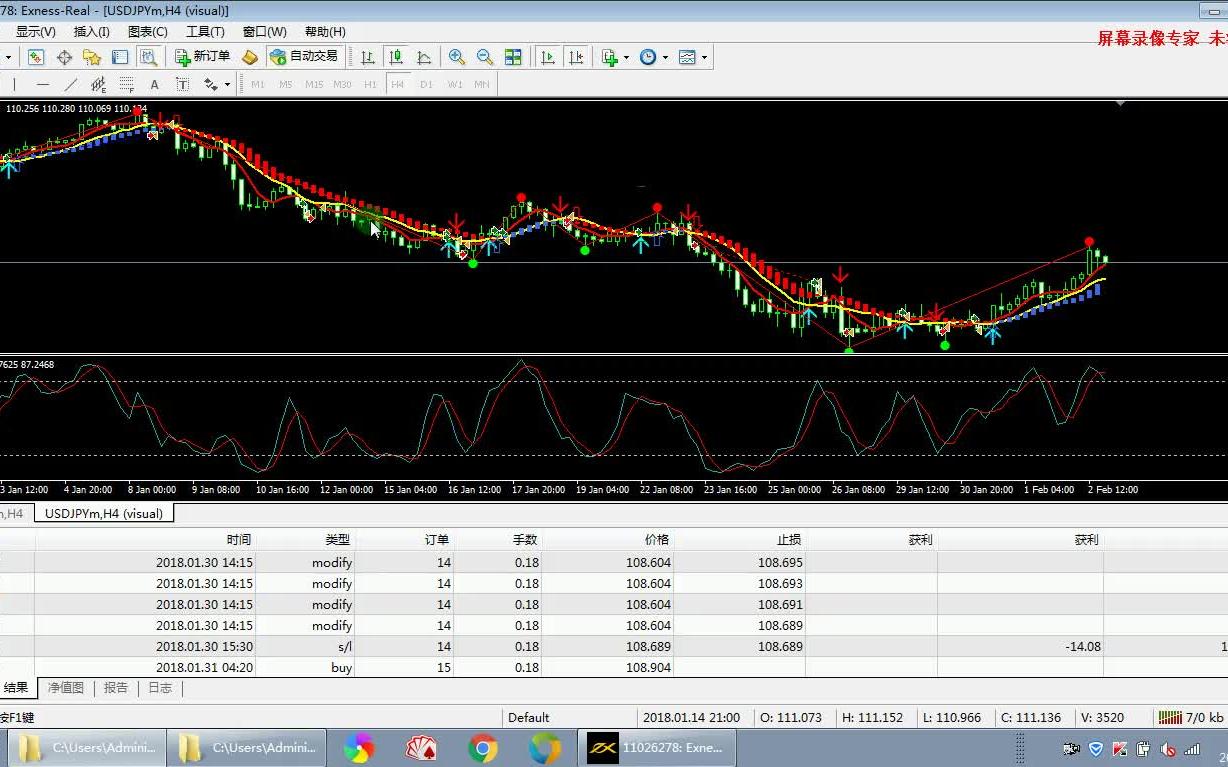Switch chart to candlestick style
1228x767 pixels.
396,57
